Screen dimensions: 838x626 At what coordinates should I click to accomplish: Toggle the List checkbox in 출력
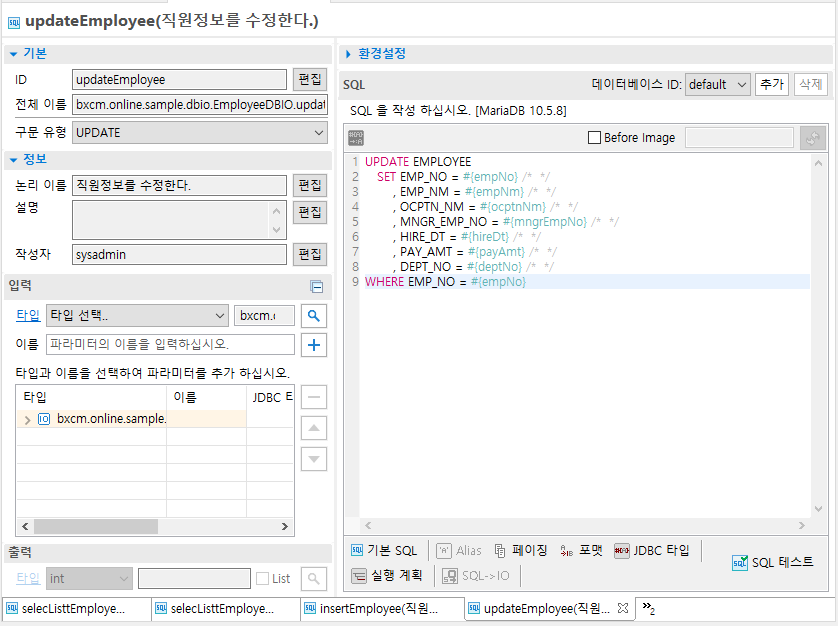(x=263, y=578)
